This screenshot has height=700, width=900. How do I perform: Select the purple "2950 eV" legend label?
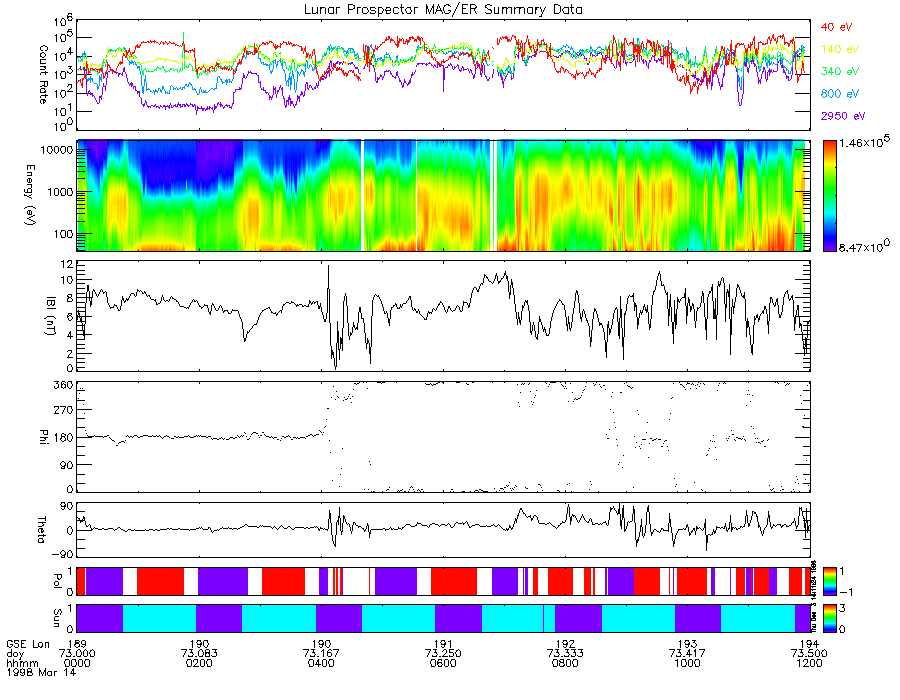pyautogui.click(x=843, y=116)
